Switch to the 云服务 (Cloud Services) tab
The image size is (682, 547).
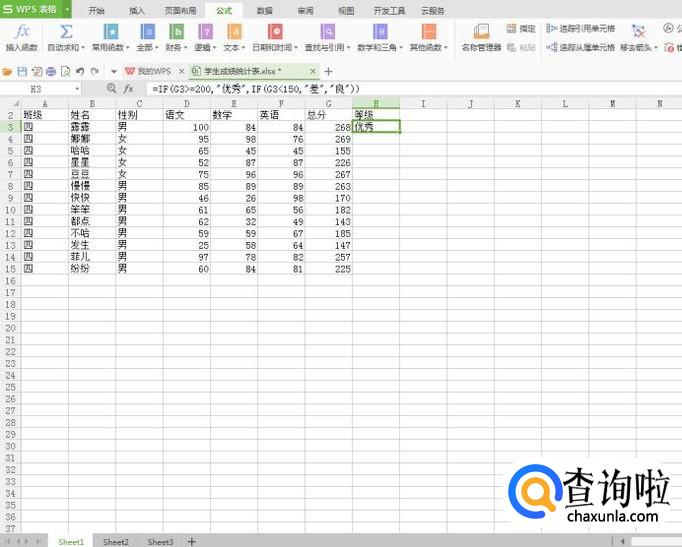[x=433, y=10]
